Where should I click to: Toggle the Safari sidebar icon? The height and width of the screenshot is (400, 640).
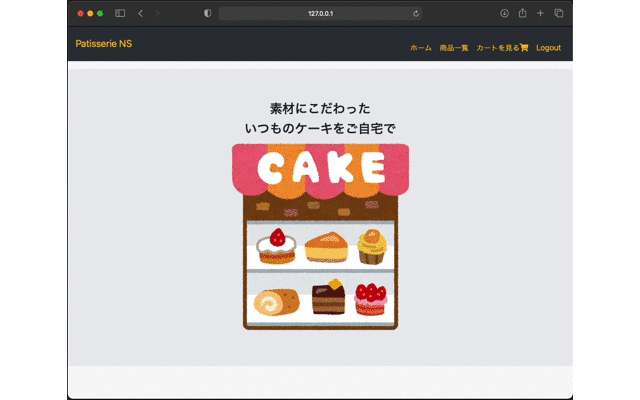[120, 13]
